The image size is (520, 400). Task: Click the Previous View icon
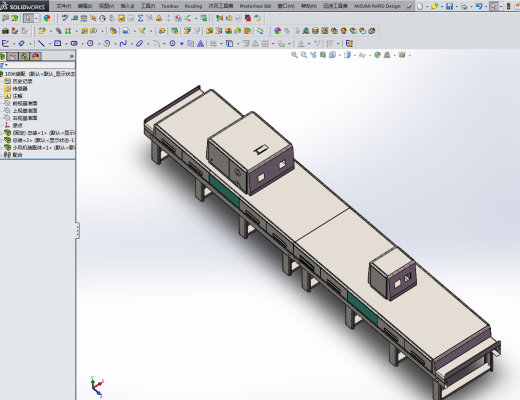click(x=313, y=55)
